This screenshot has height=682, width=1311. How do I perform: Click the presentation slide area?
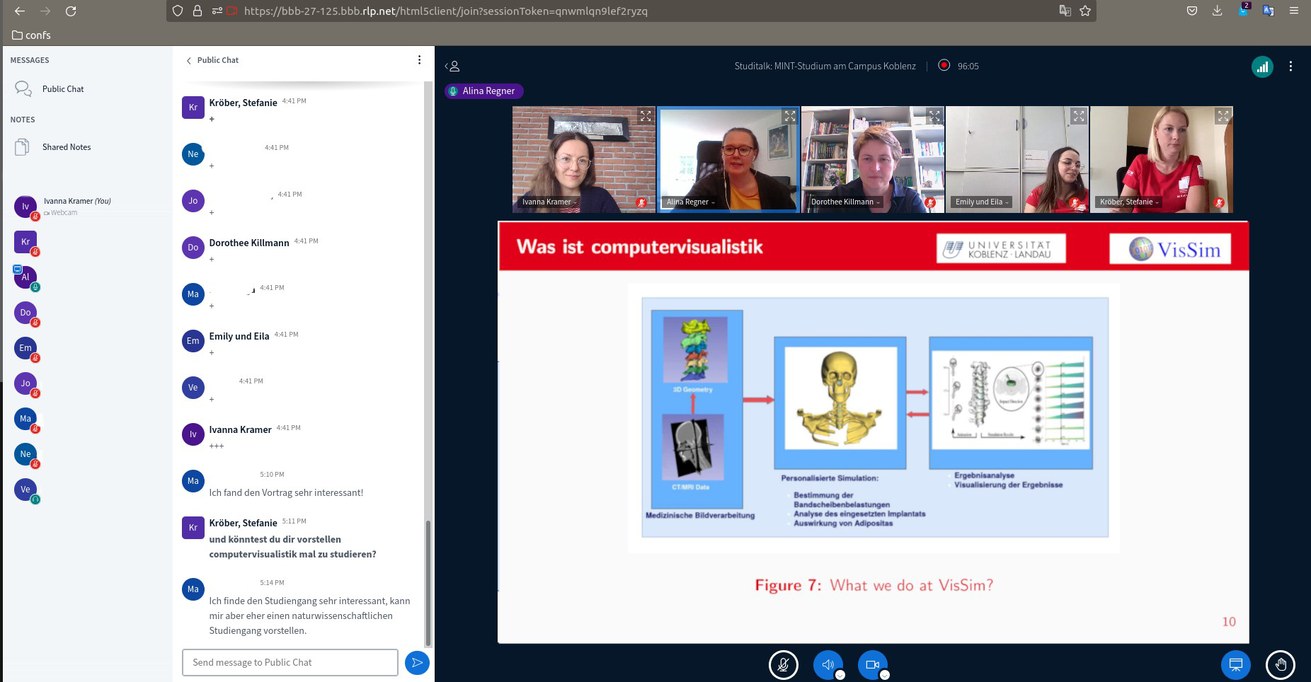pos(873,432)
